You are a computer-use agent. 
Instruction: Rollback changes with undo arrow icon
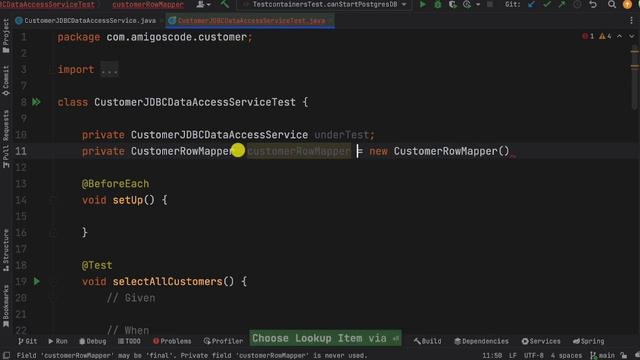[593, 4]
